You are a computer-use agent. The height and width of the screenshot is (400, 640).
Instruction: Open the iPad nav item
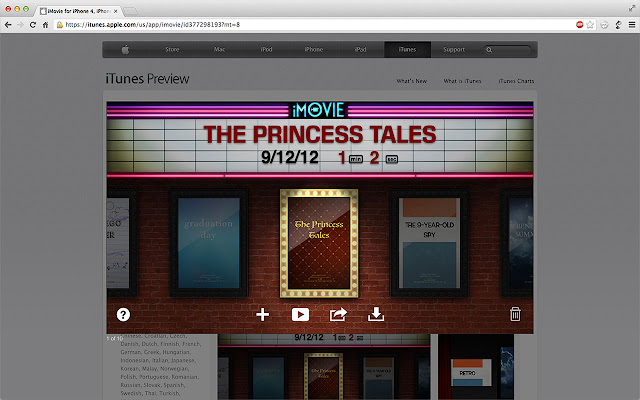point(360,49)
